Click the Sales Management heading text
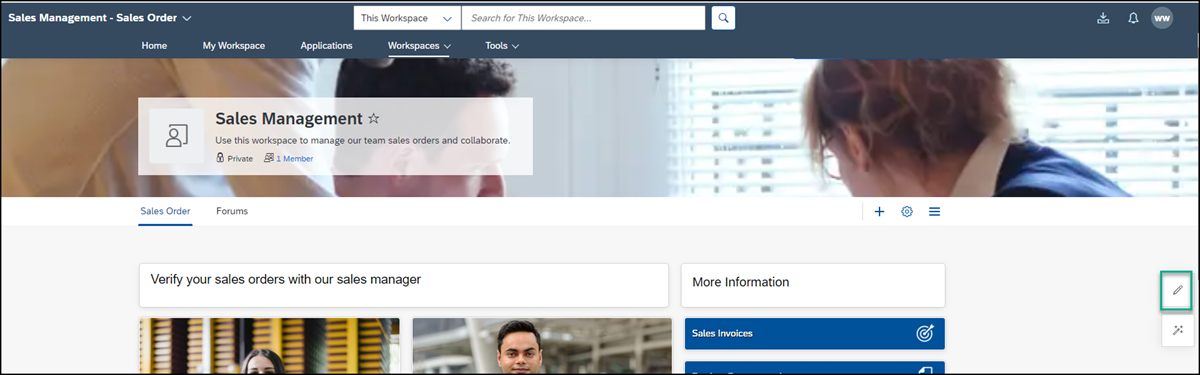 pyautogui.click(x=289, y=119)
